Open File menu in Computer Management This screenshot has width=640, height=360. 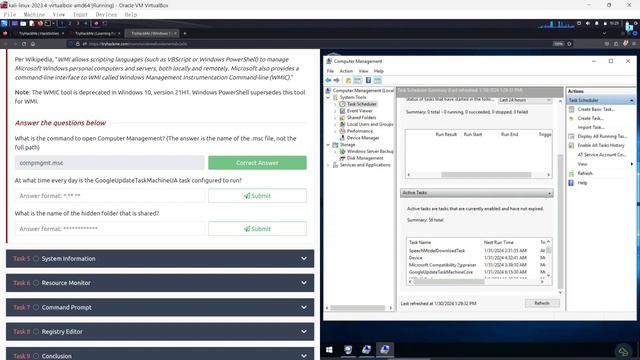(330, 71)
